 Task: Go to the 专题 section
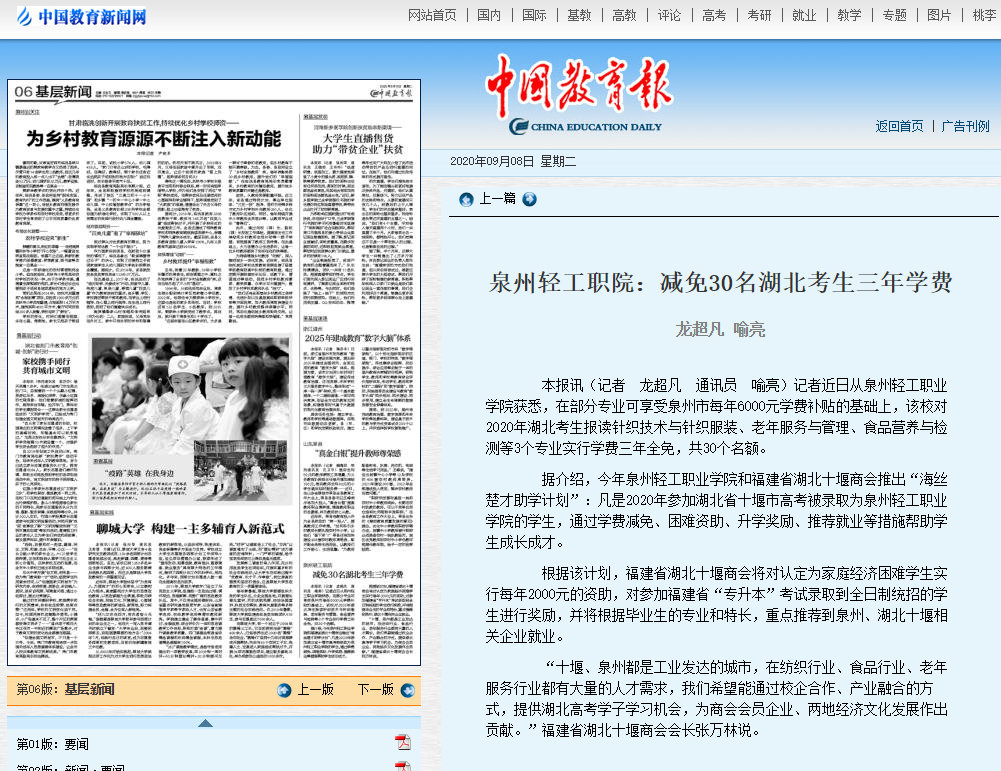(894, 15)
